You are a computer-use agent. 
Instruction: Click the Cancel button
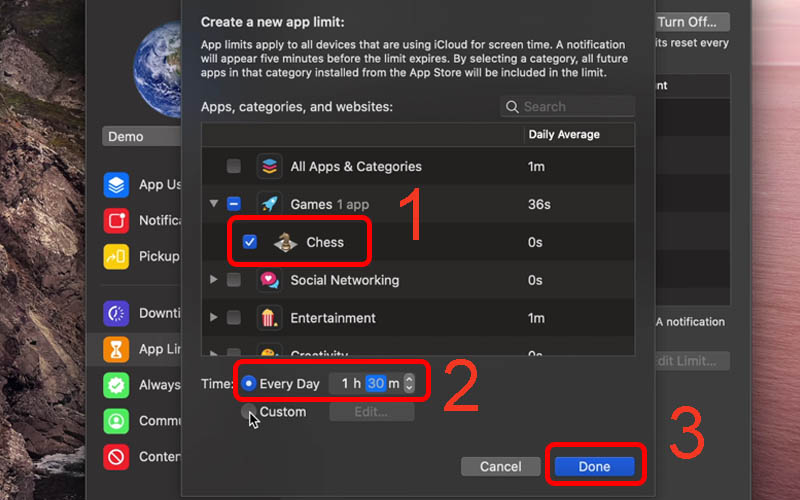[500, 466]
